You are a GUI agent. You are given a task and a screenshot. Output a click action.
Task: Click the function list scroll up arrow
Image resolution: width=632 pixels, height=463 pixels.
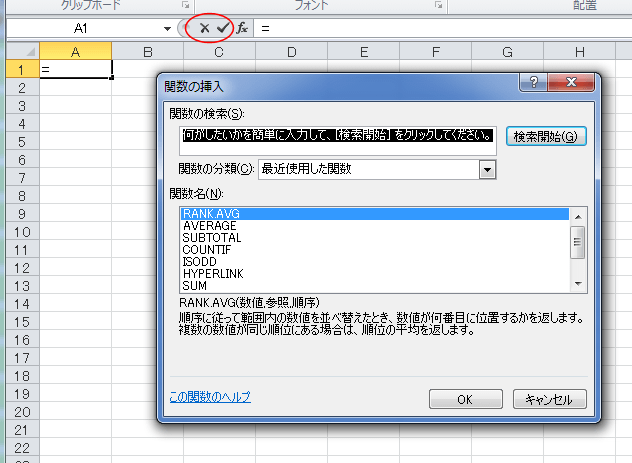tap(578, 217)
